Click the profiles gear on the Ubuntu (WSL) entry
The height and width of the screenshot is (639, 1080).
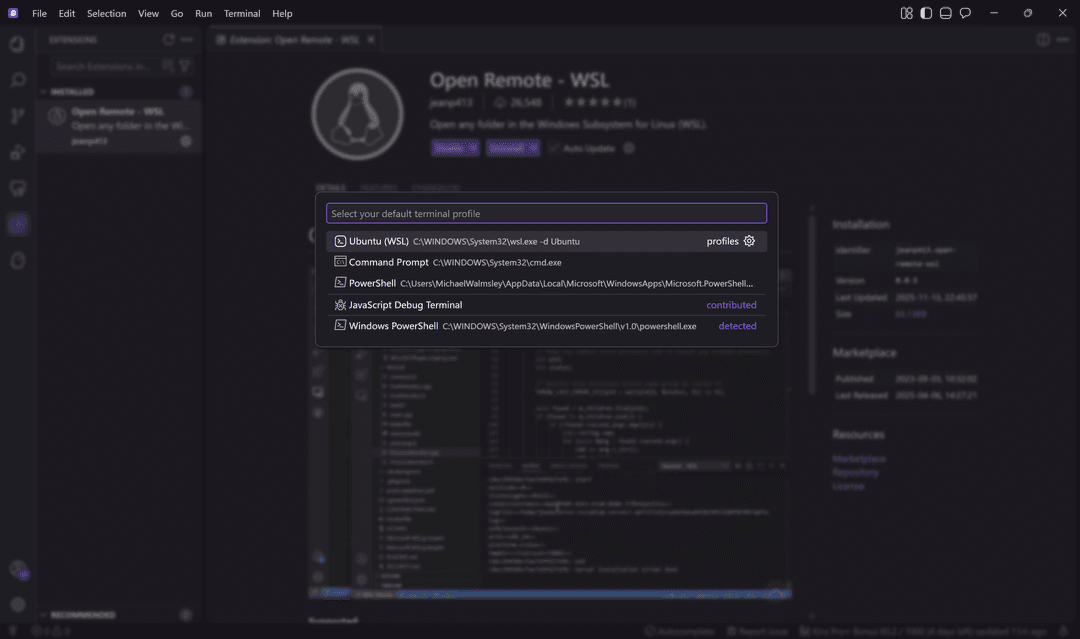click(749, 241)
